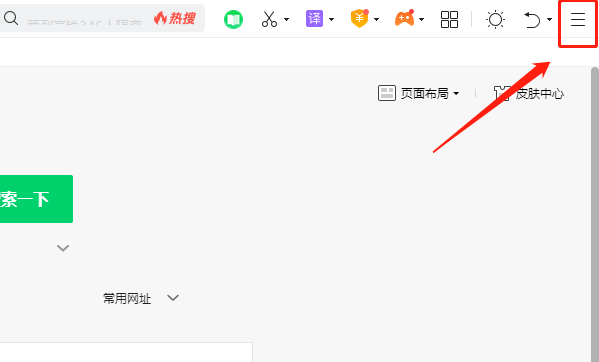
Task: Click the green 搜索一下 search button
Action: [36, 199]
